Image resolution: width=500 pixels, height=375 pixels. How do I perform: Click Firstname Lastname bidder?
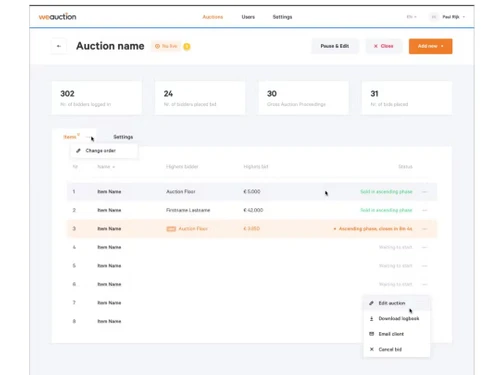coord(188,210)
